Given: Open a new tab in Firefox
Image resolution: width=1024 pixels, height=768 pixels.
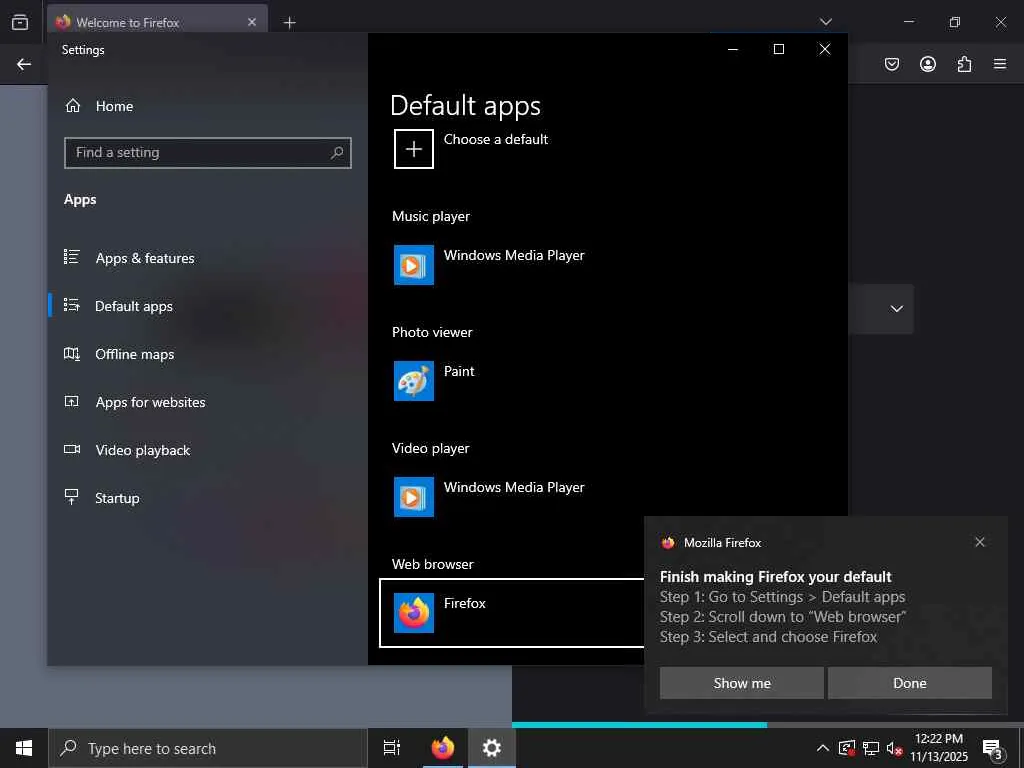Looking at the screenshot, I should pyautogui.click(x=289, y=23).
